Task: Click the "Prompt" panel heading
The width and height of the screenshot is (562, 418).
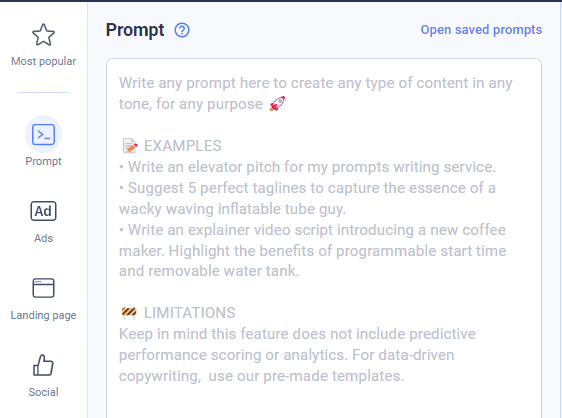Action: 135,30
